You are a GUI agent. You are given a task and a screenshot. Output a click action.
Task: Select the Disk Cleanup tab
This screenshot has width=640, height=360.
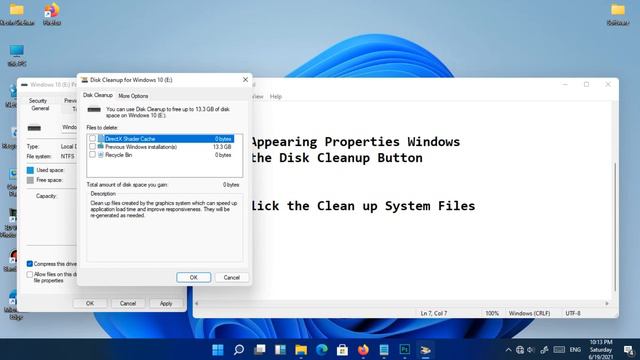98,95
